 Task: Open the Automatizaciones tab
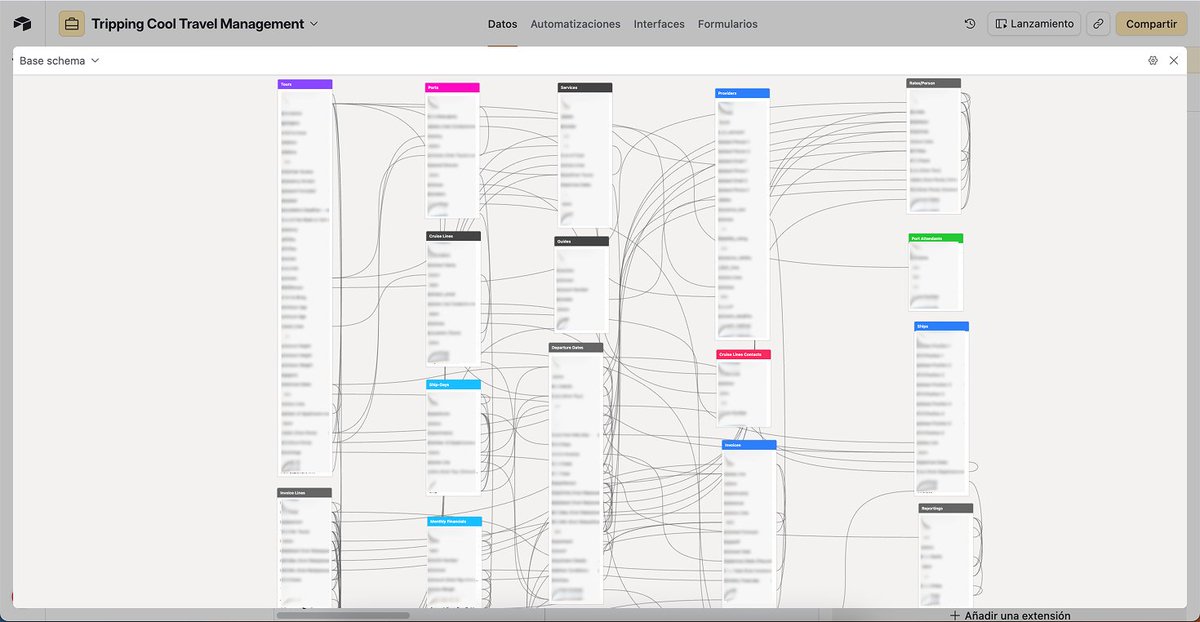tap(575, 24)
